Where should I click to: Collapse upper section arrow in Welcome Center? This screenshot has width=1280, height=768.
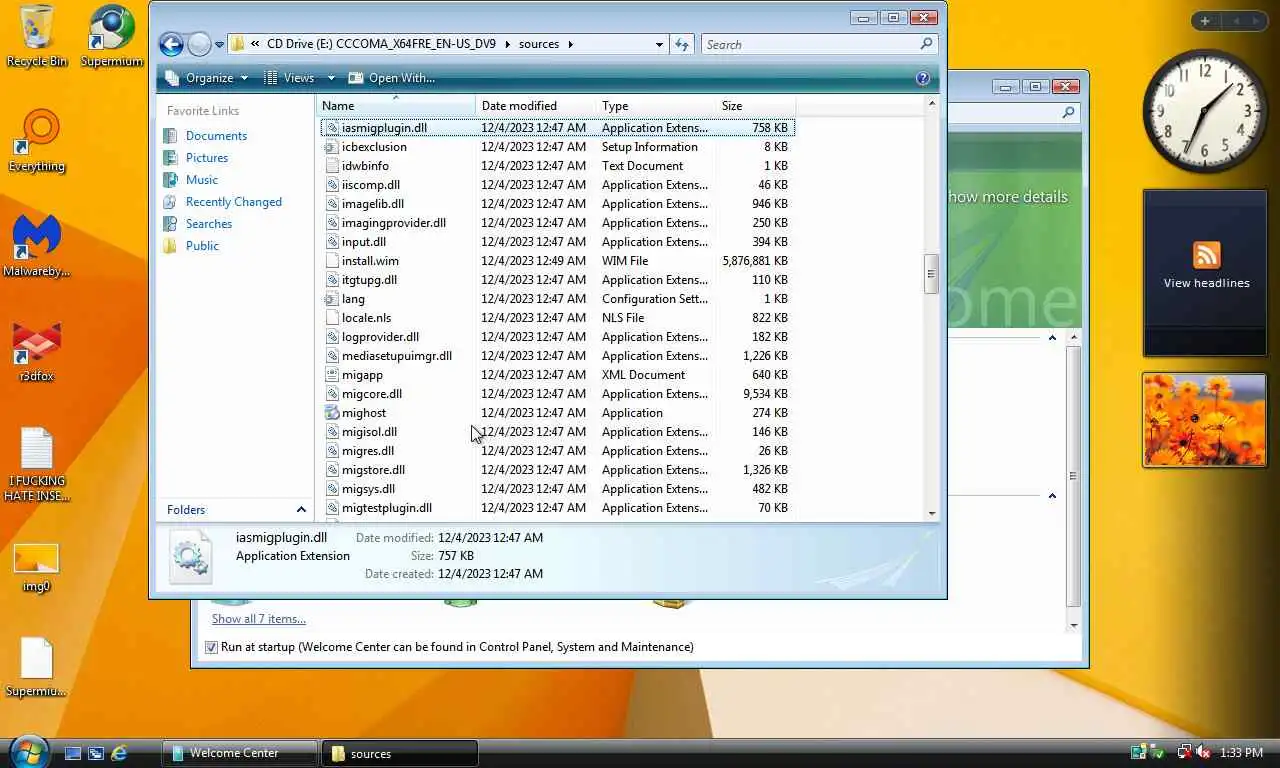(1052, 338)
